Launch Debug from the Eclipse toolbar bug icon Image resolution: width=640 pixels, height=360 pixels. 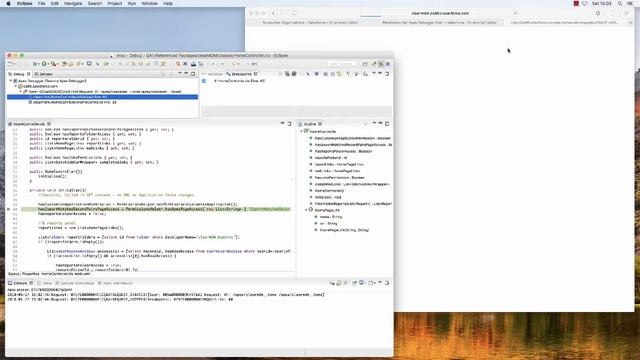coord(36,64)
